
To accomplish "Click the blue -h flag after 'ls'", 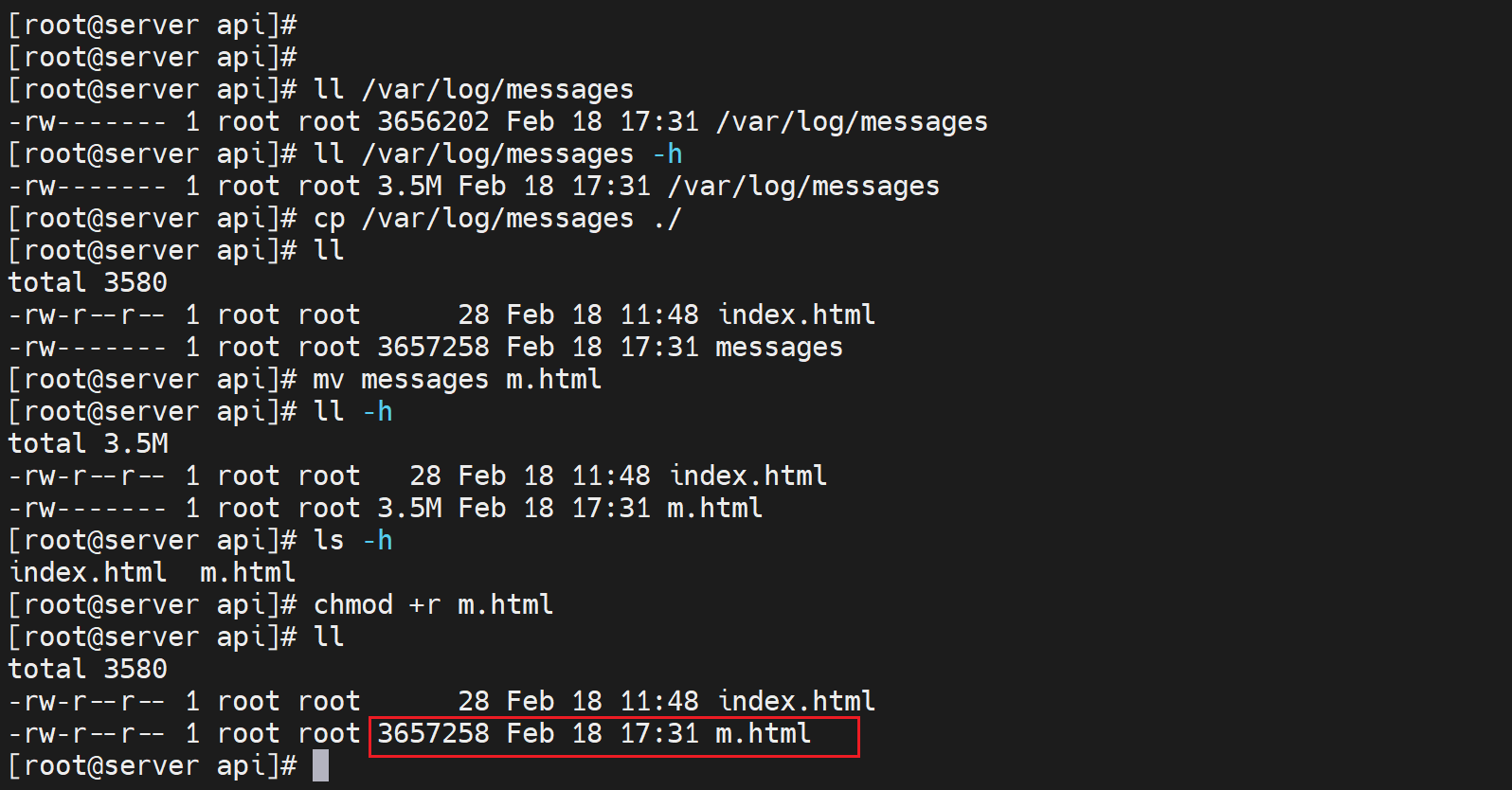I will click(x=378, y=540).
